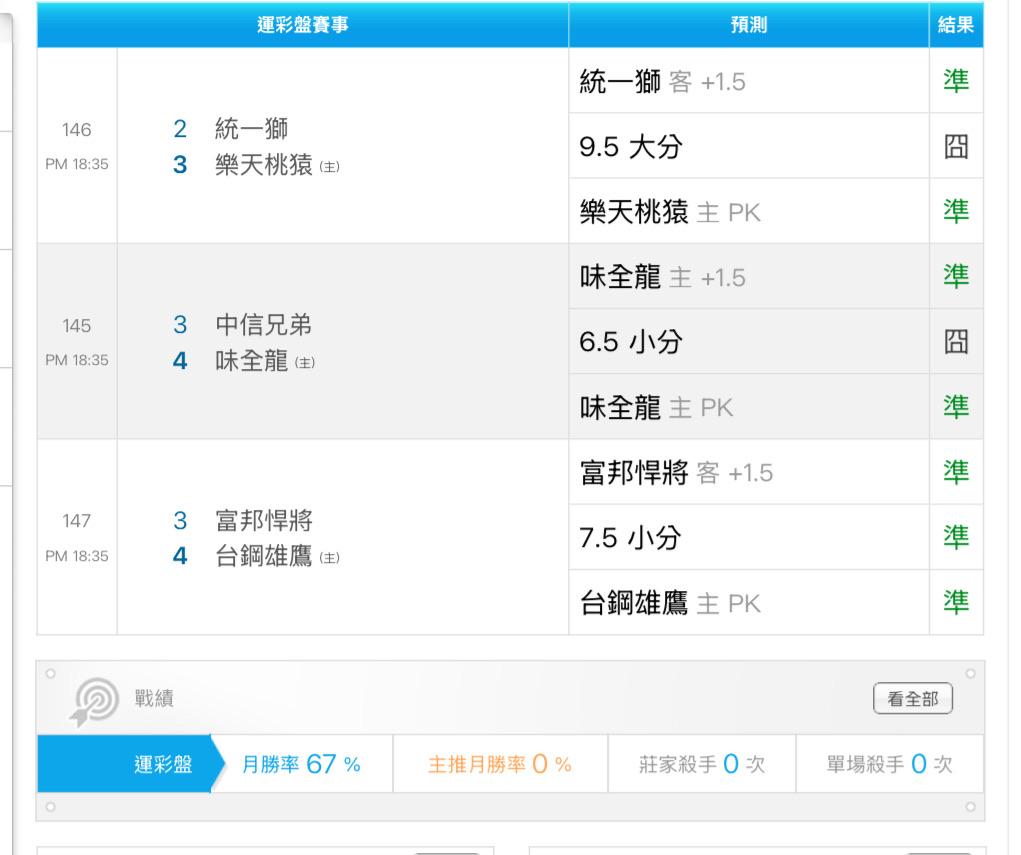
Task: Select the 味全龍 主 +1.5 prediction
Action: (x=749, y=277)
